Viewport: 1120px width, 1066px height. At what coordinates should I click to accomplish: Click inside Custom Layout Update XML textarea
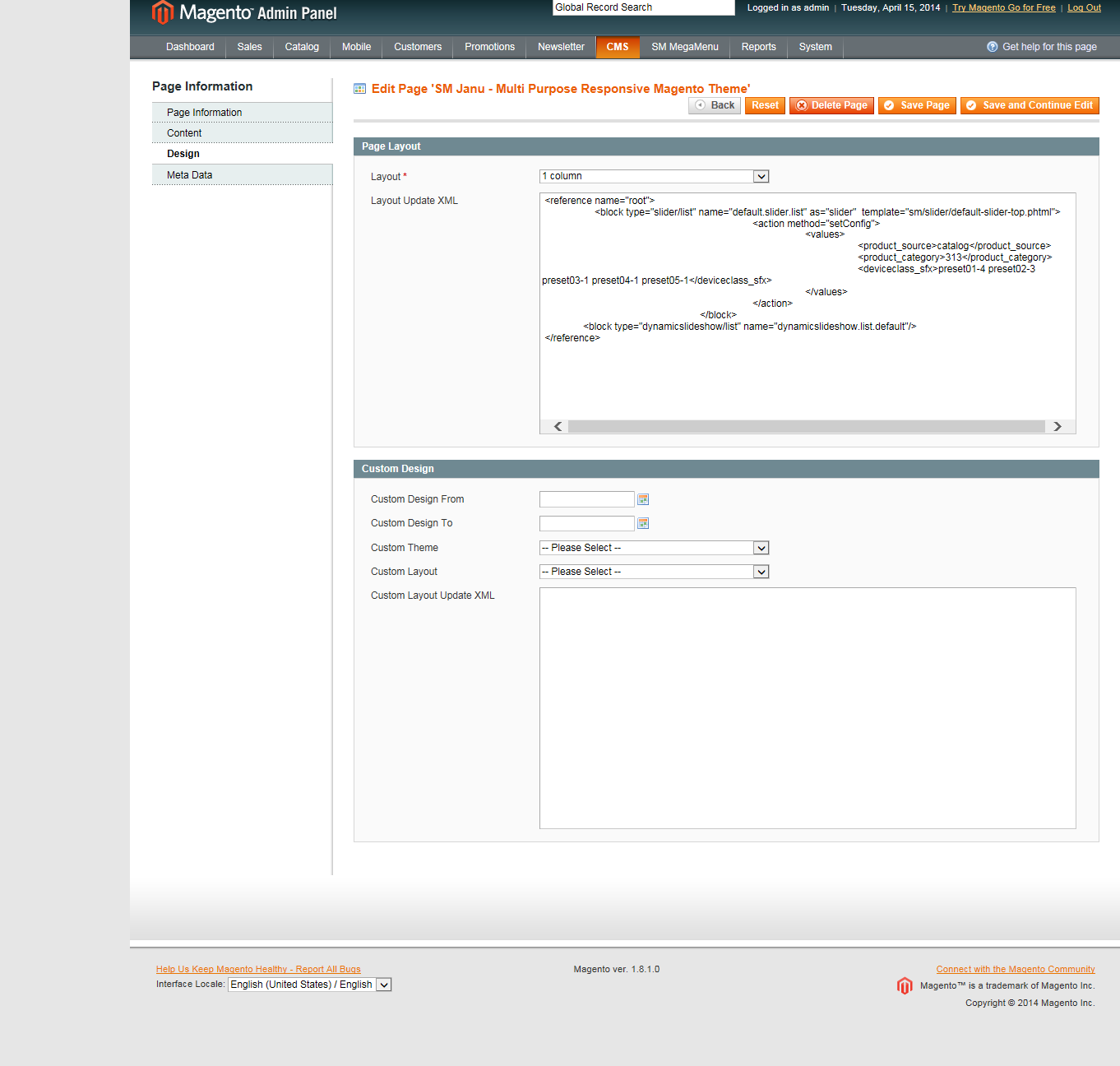point(808,708)
